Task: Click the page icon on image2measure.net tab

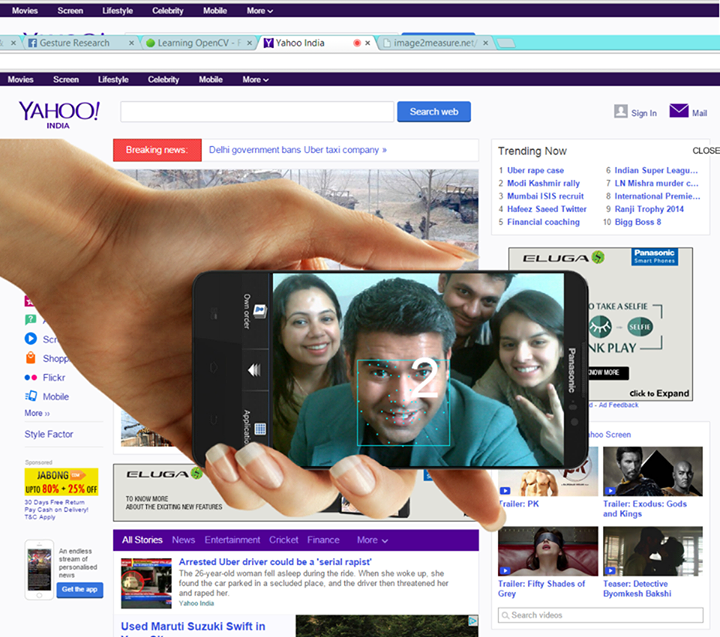Action: coord(387,43)
